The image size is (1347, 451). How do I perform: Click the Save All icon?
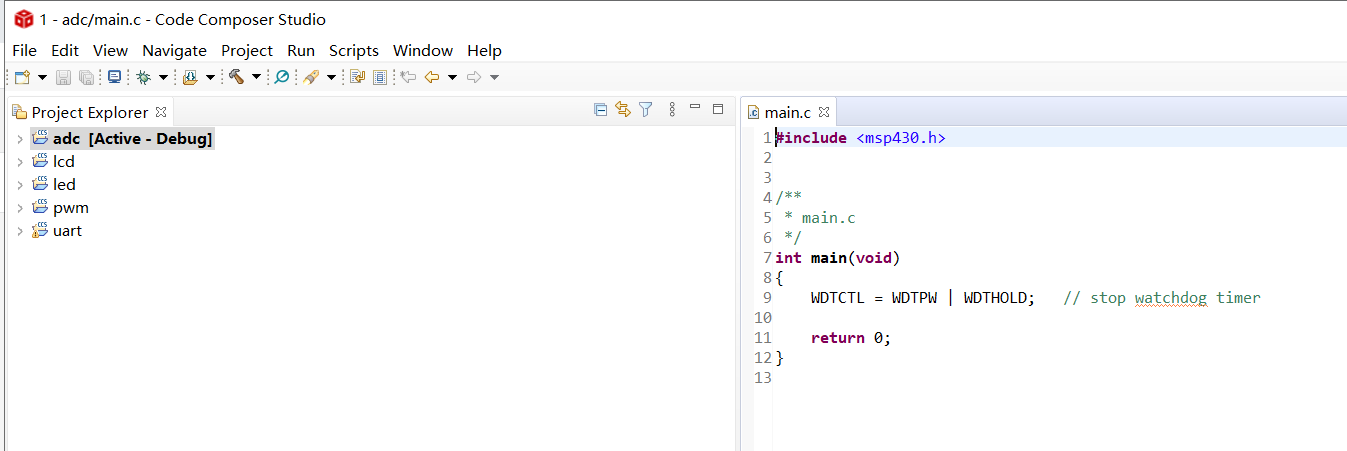86,77
